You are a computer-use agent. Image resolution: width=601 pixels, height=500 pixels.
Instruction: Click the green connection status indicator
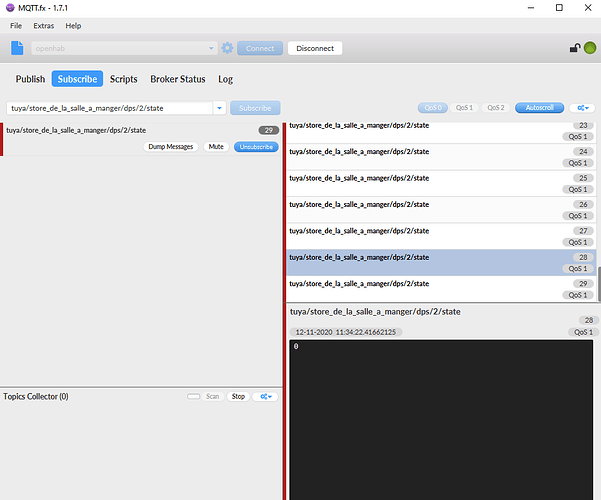pyautogui.click(x=590, y=48)
